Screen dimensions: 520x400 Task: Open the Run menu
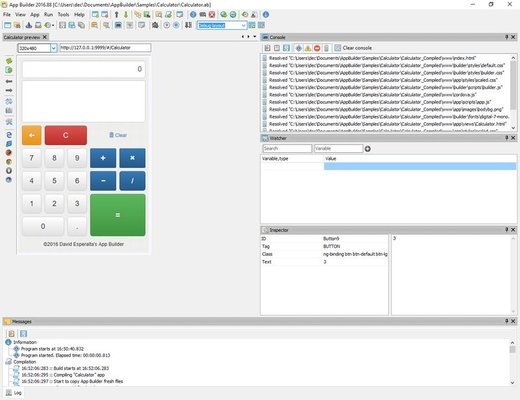coord(48,15)
